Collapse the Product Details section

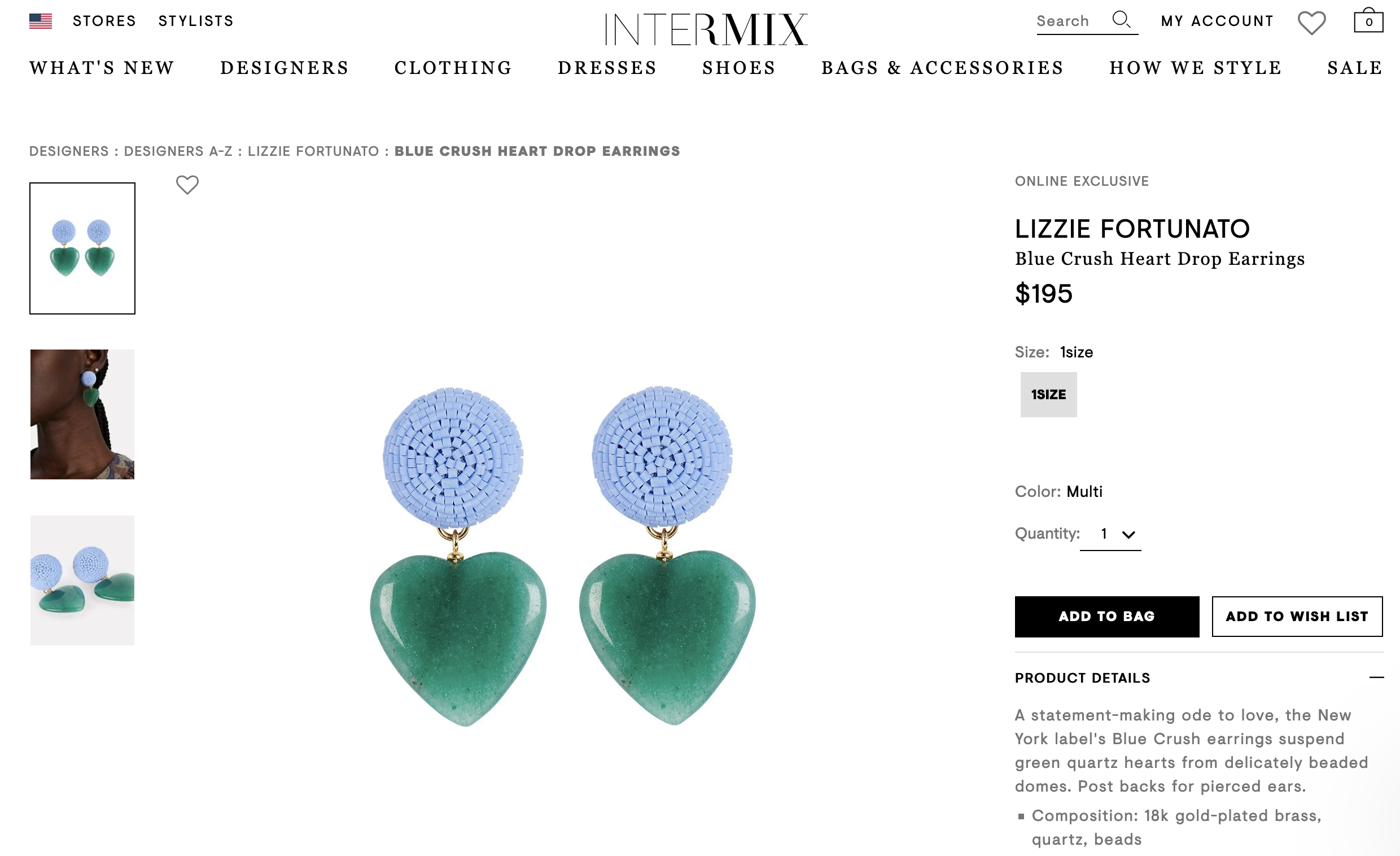point(1376,678)
